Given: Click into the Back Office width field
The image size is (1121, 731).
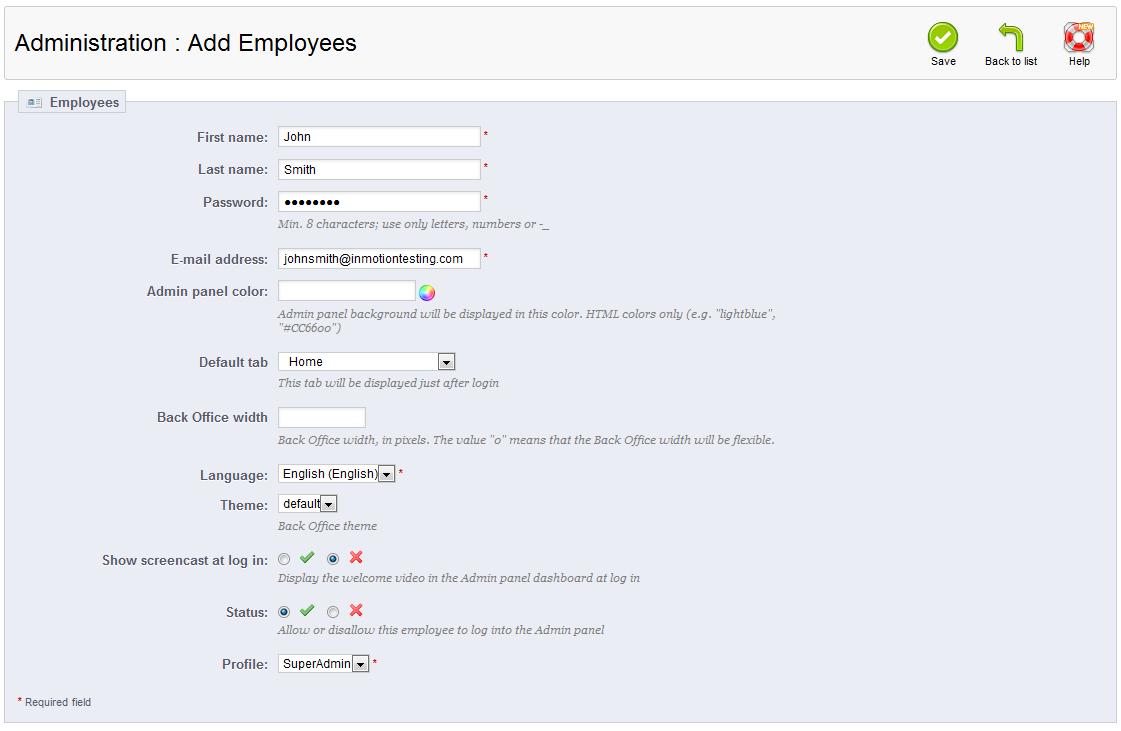Looking at the screenshot, I should pos(322,417).
